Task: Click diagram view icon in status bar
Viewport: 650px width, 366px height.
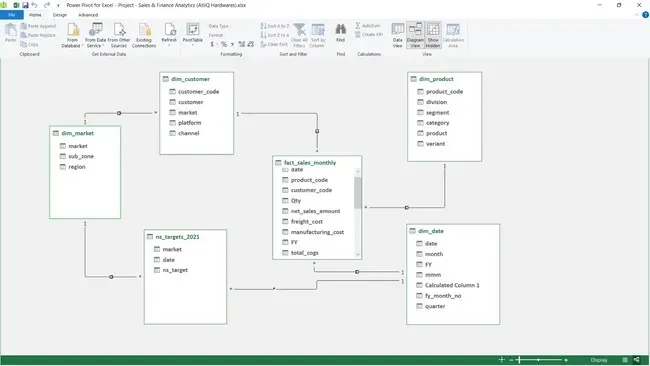Action: tap(636, 360)
